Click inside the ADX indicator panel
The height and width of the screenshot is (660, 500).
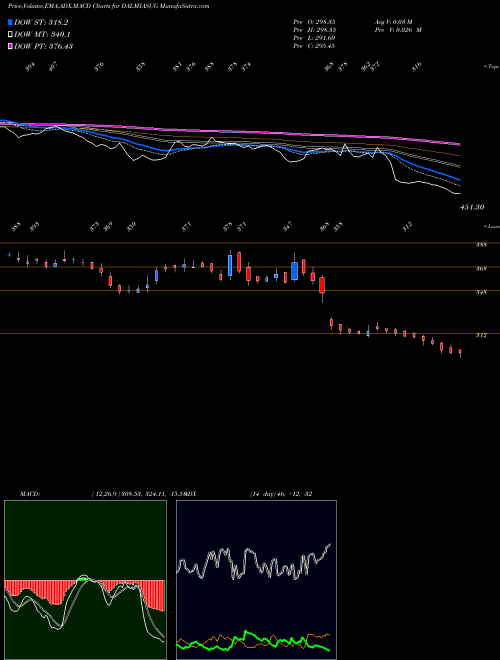256,580
